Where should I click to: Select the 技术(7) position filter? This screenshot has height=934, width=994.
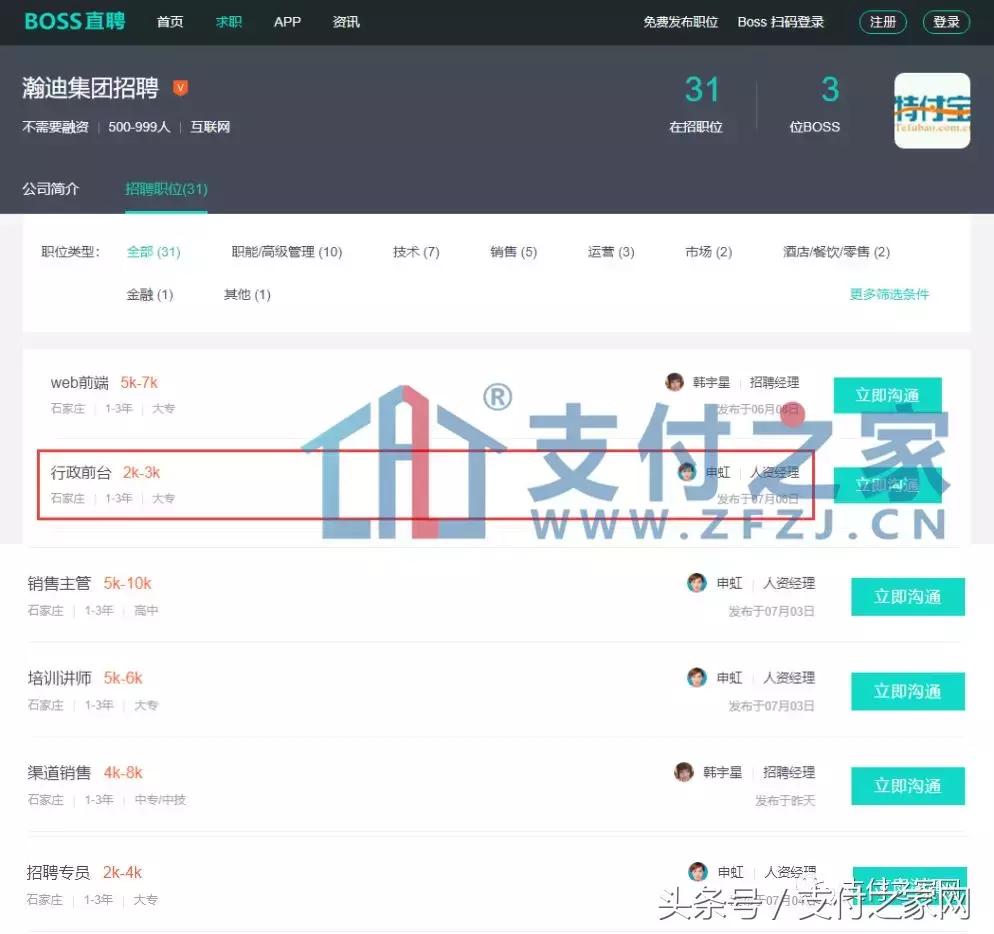pos(415,252)
